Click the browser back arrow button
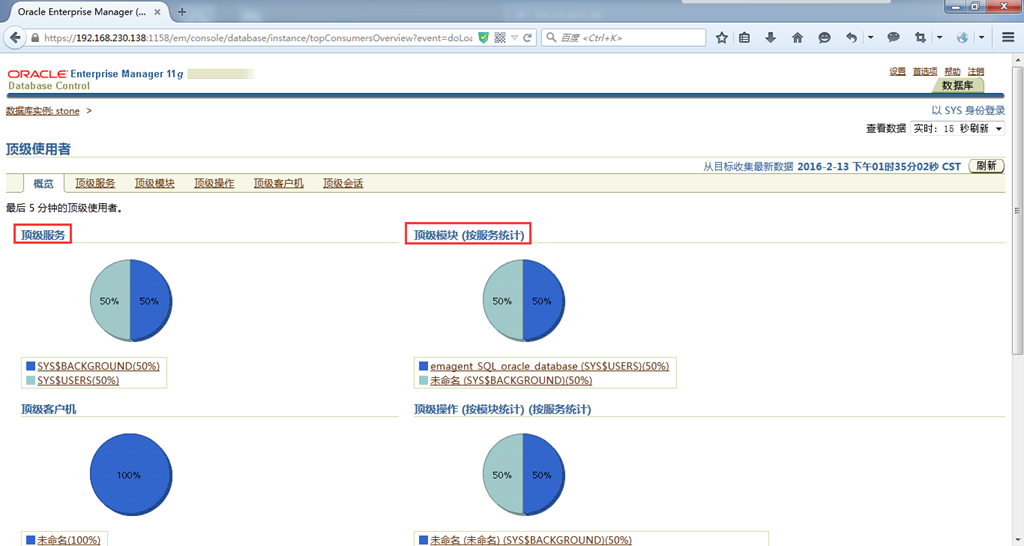 [15, 38]
